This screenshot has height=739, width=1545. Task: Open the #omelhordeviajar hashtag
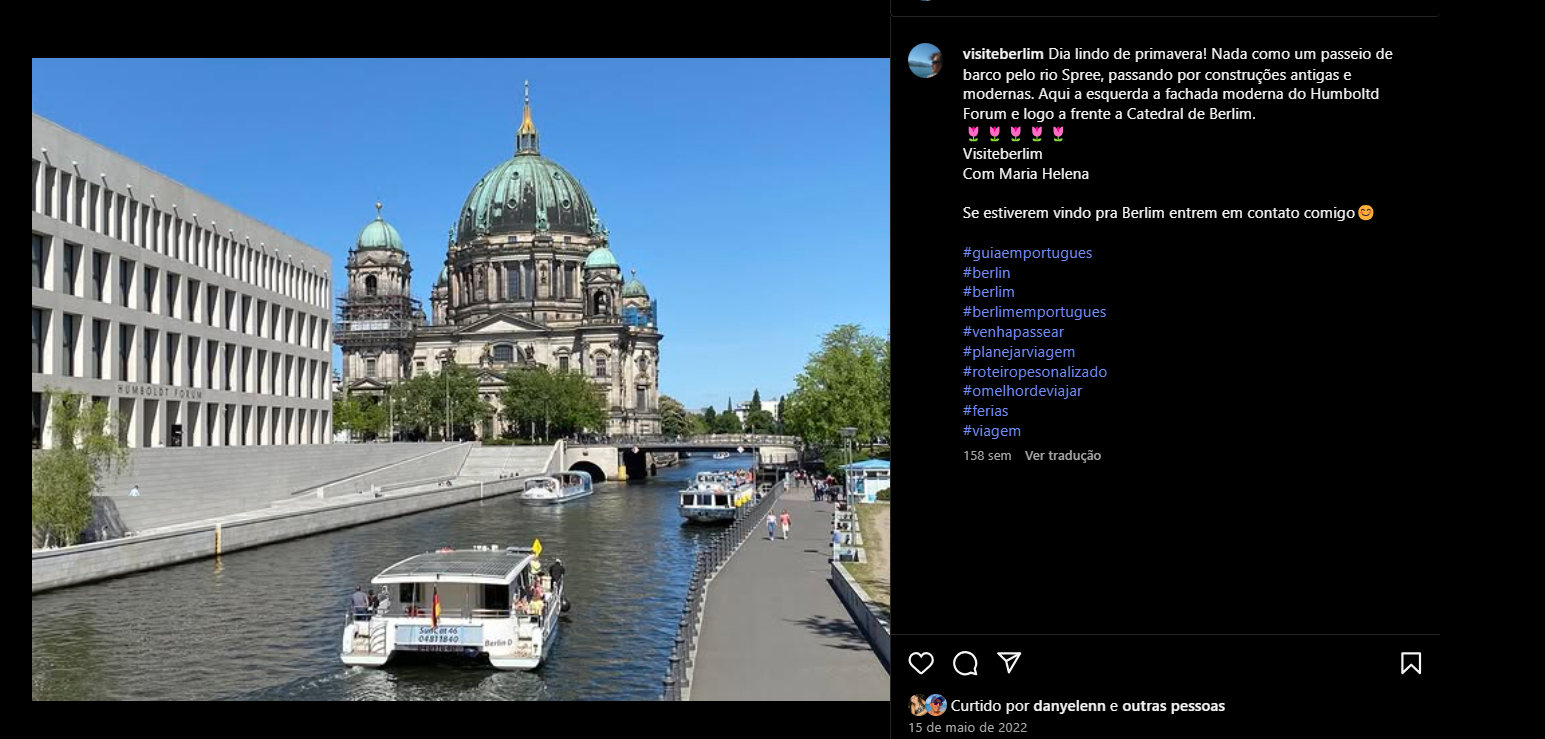(x=1022, y=391)
